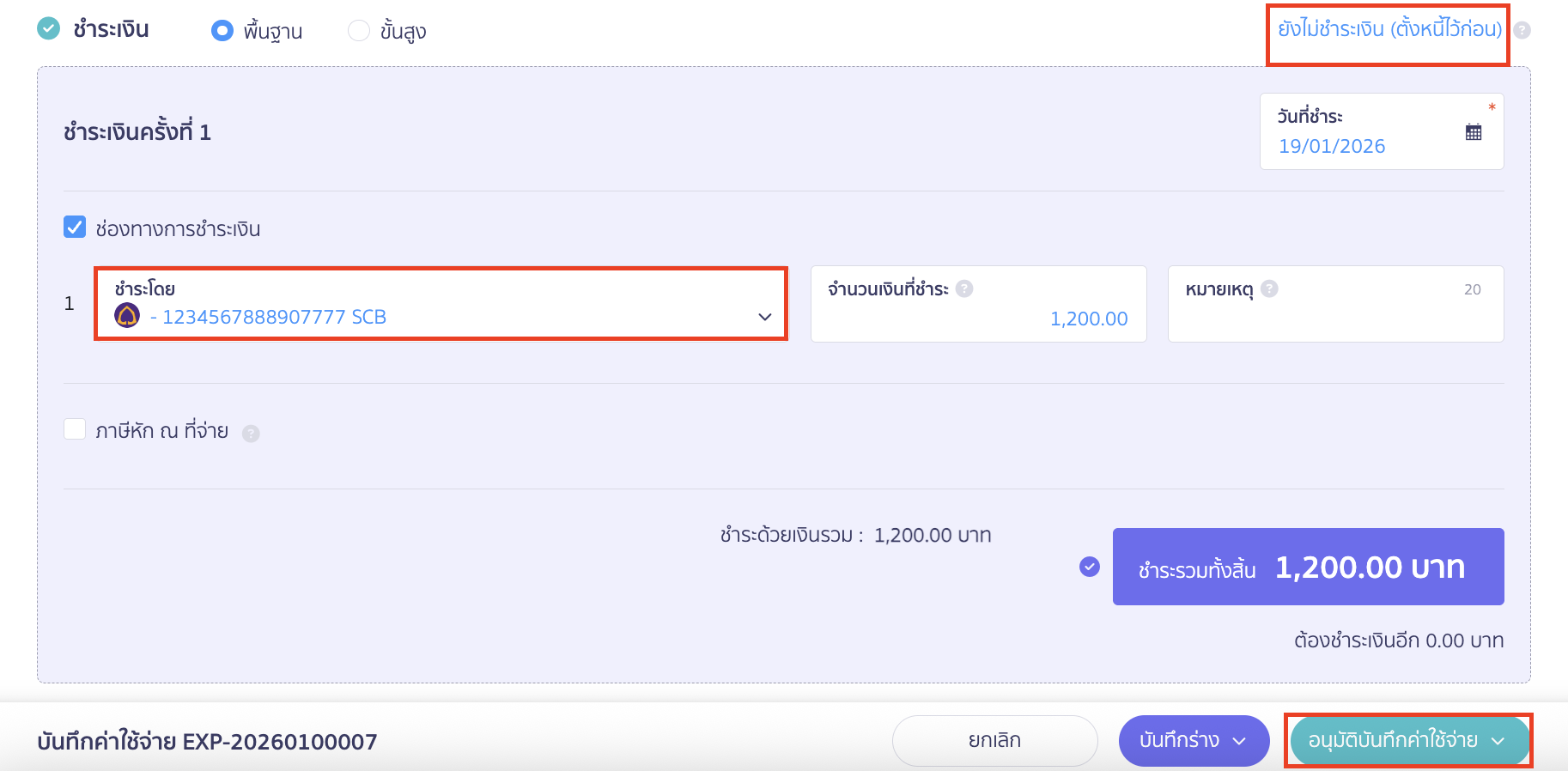Click the ชำระรวมทั้งสิ้น 1,200.00 บาท box

1308,567
